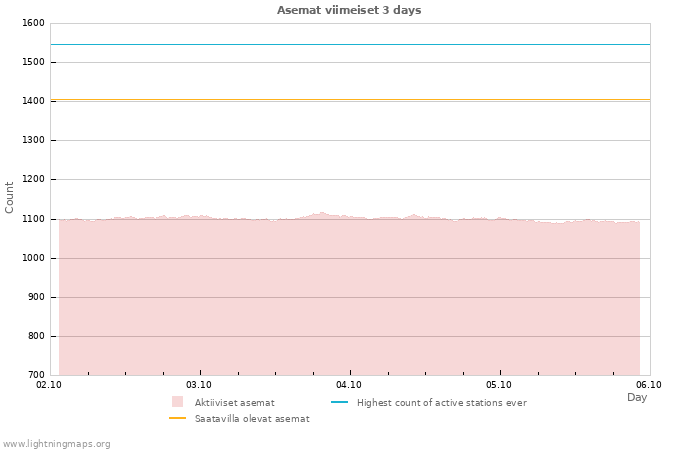Click the 'Saatavilla olevat asemat' legend label
Viewport: 700px width, 450px height.
point(252,418)
